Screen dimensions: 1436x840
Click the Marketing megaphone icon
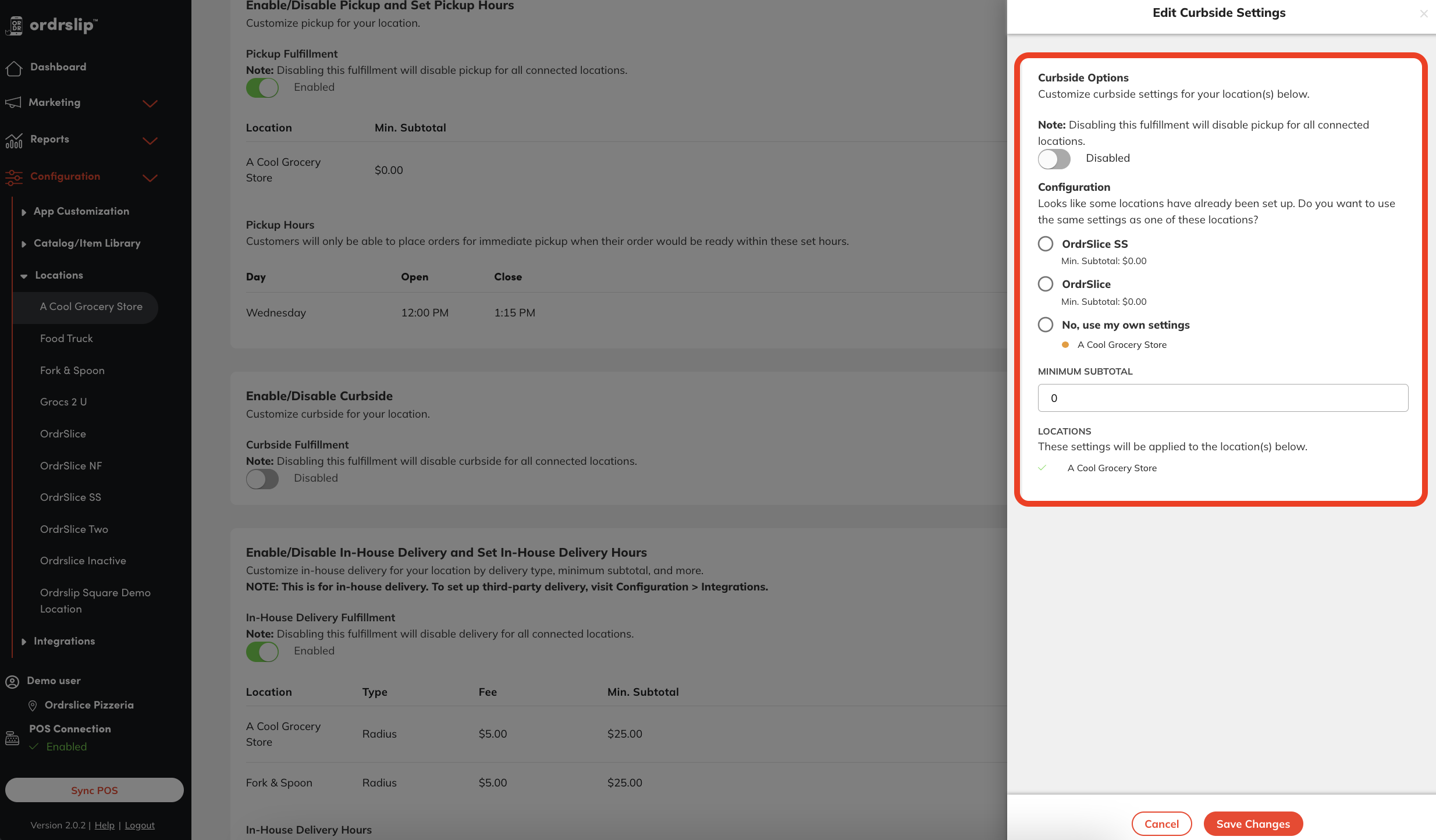(x=13, y=103)
